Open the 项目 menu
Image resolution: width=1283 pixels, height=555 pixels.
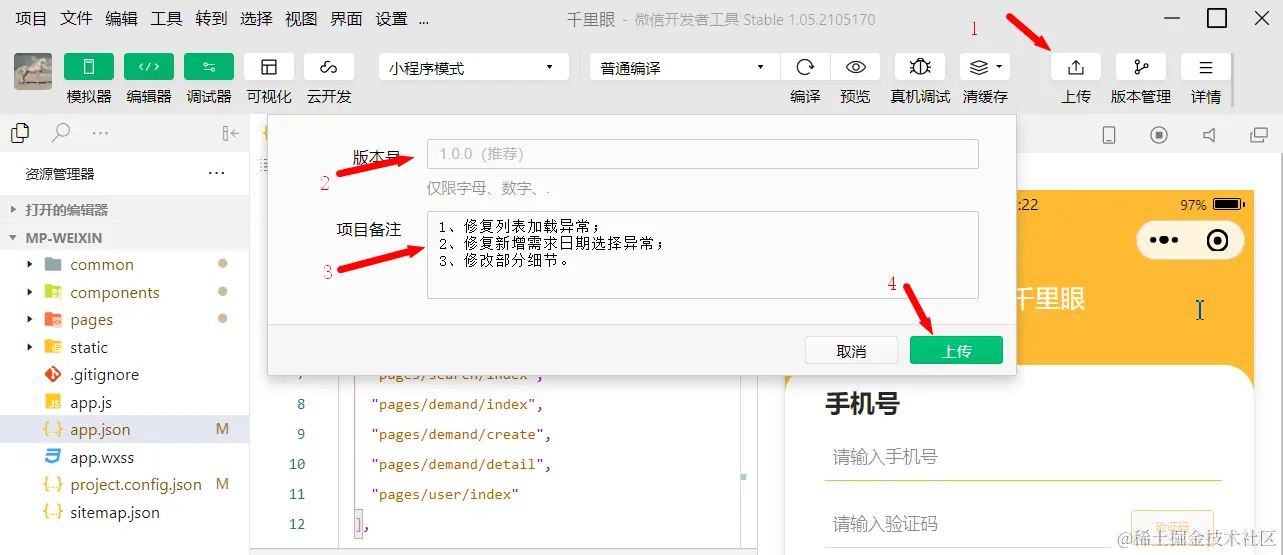coord(31,19)
